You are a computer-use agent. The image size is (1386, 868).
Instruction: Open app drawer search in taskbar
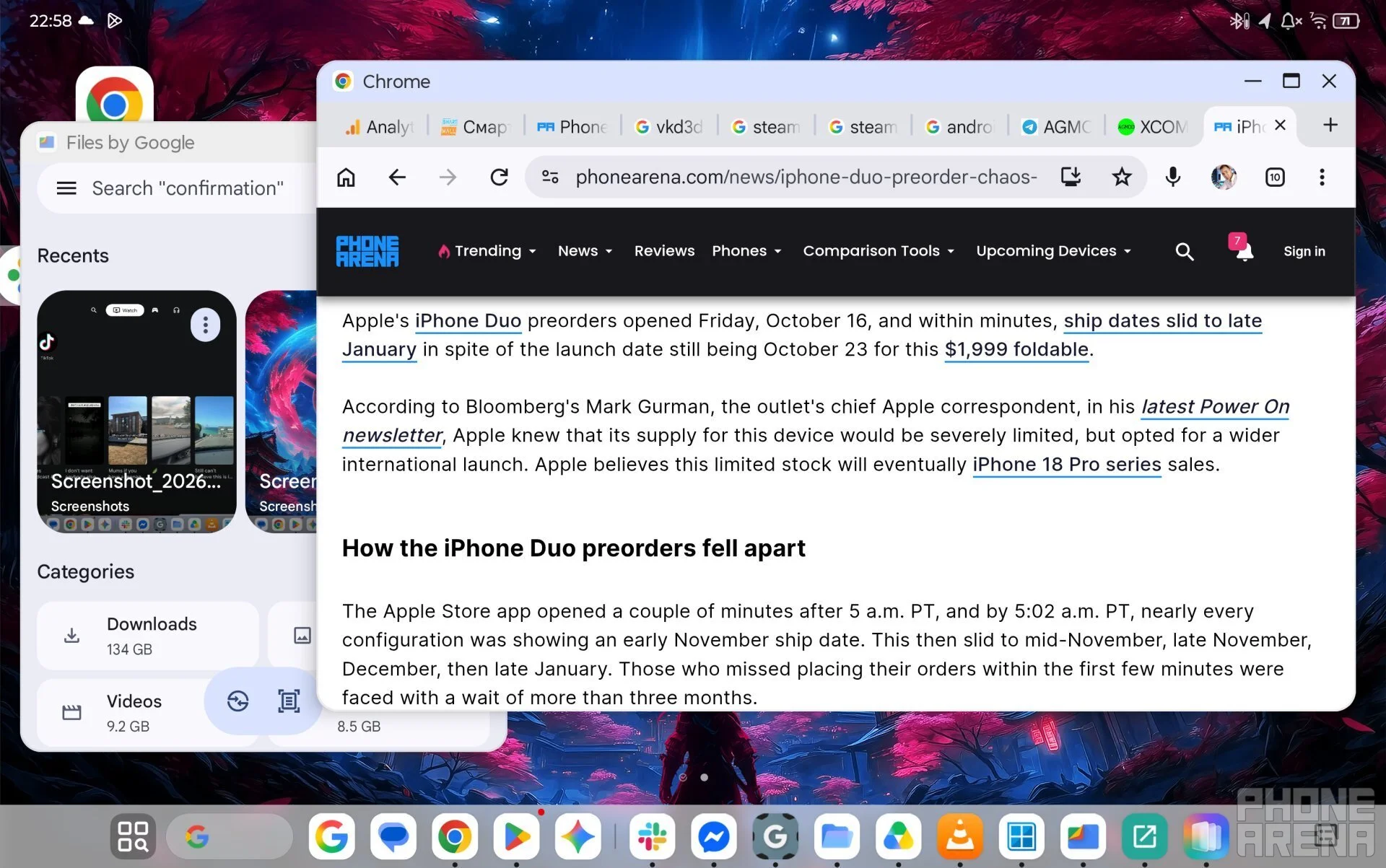pyautogui.click(x=133, y=837)
